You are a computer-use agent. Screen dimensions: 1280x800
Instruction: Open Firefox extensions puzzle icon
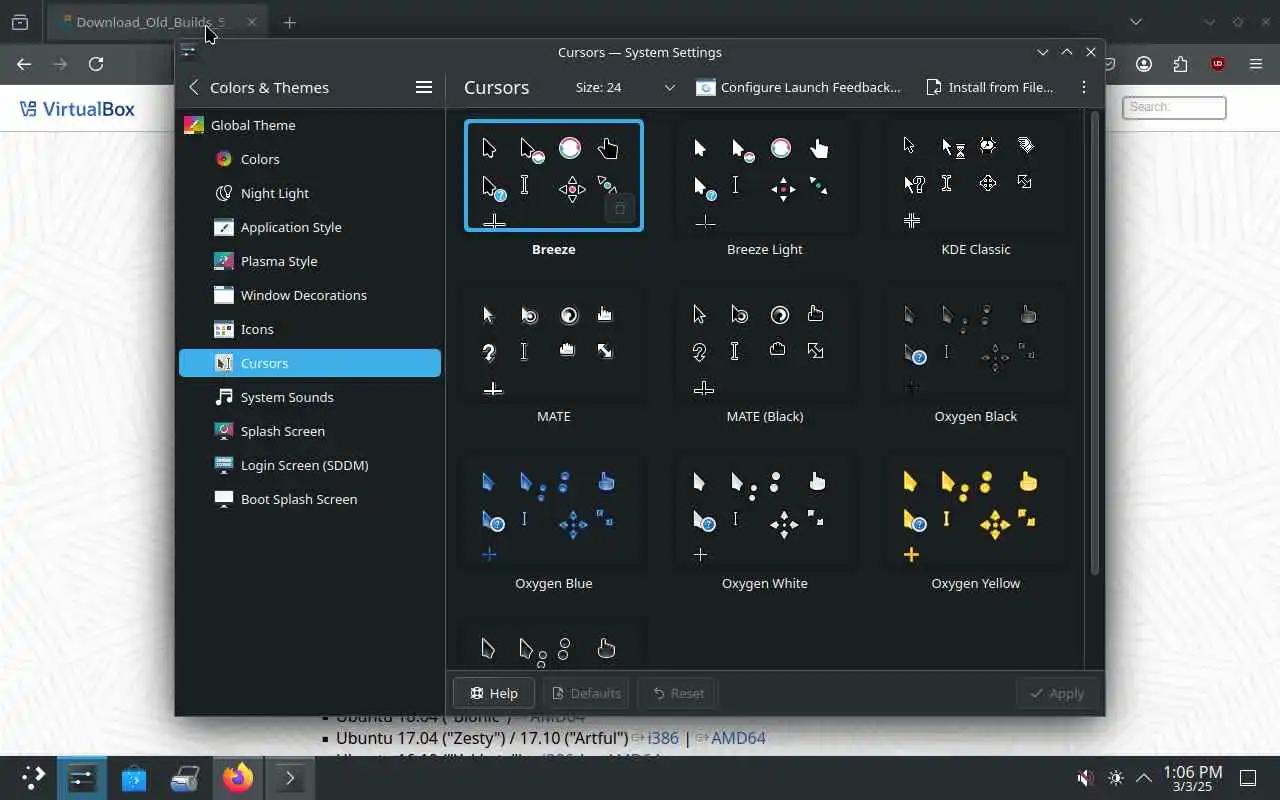click(x=1181, y=64)
